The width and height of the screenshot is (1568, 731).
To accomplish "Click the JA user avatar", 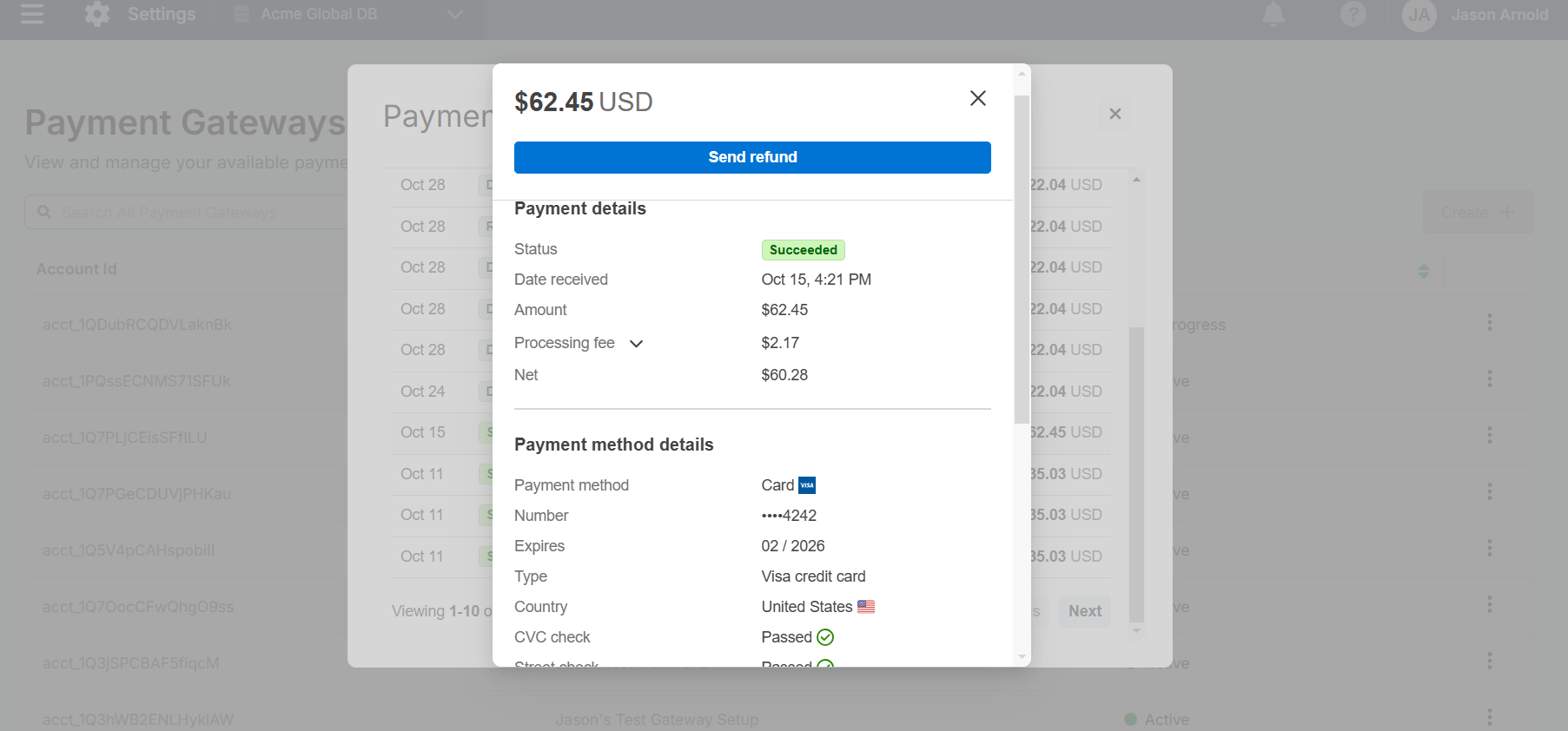I will click(x=1419, y=15).
